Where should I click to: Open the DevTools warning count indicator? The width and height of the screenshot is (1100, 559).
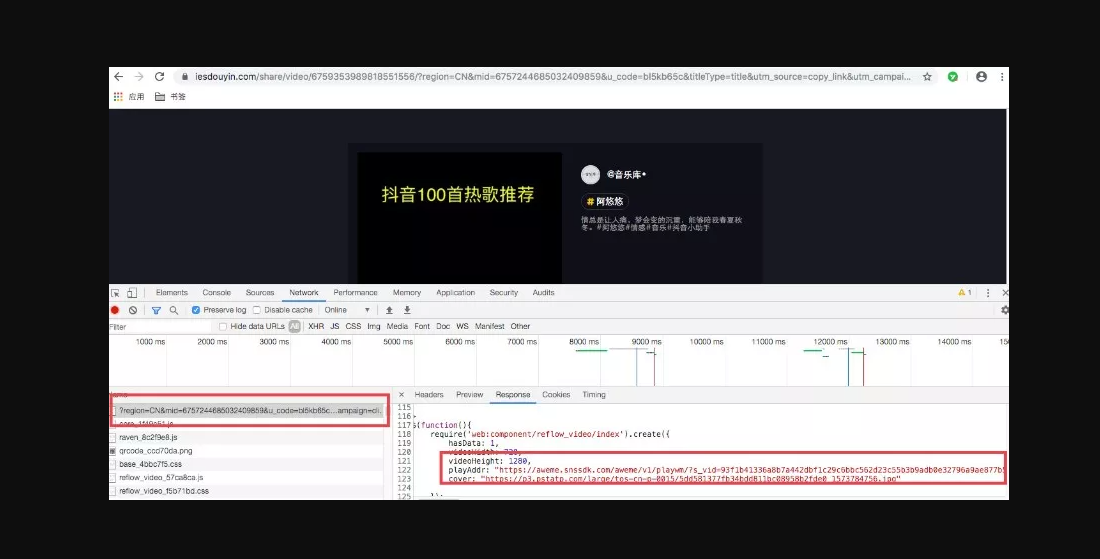tap(965, 292)
